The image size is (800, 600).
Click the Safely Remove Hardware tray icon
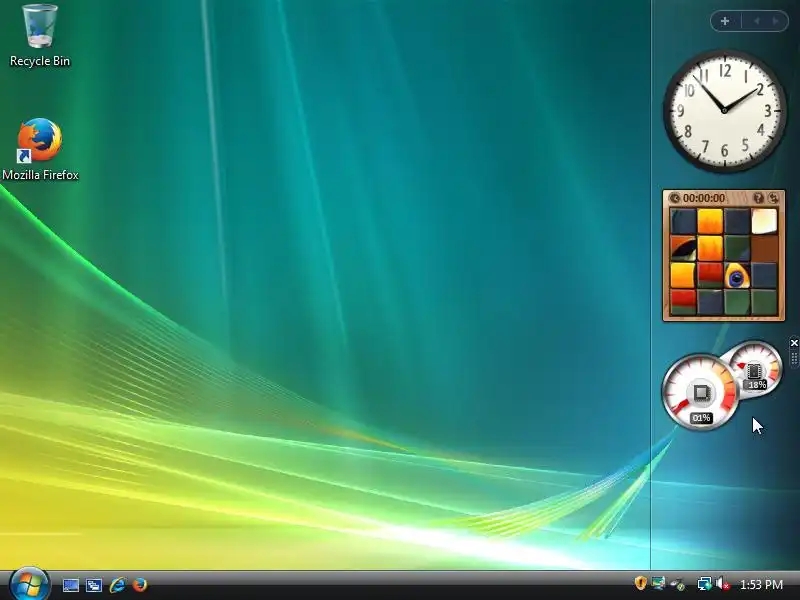pos(678,584)
